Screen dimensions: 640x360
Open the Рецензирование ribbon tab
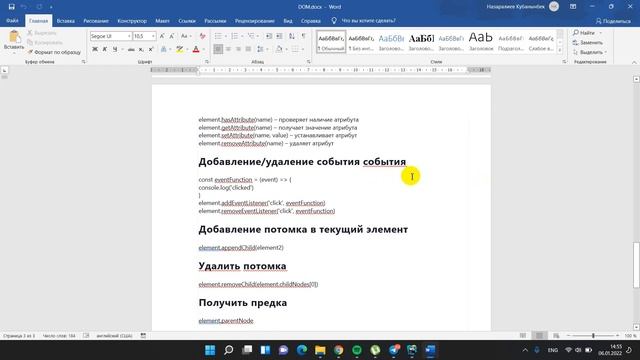[254, 20]
